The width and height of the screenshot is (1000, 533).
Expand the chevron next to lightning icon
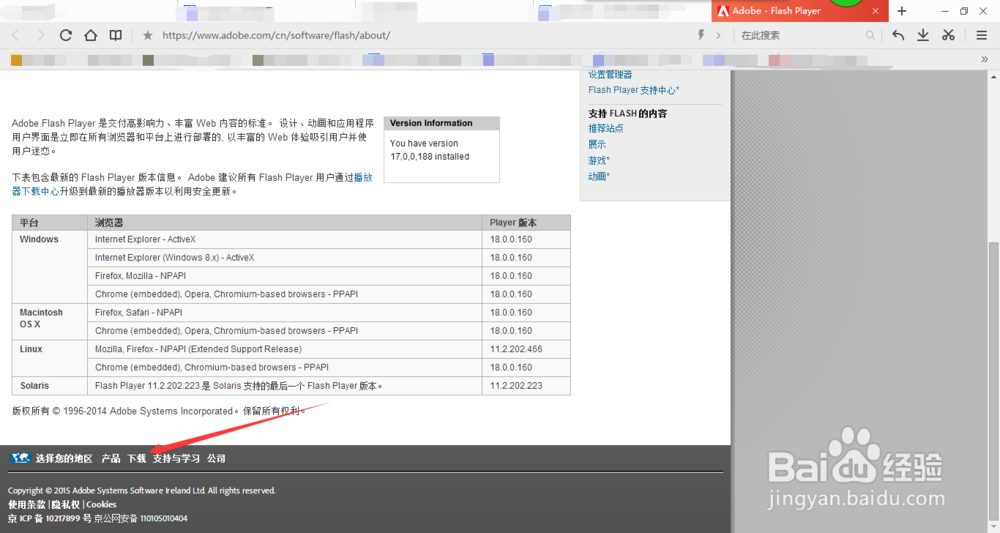tap(718, 36)
